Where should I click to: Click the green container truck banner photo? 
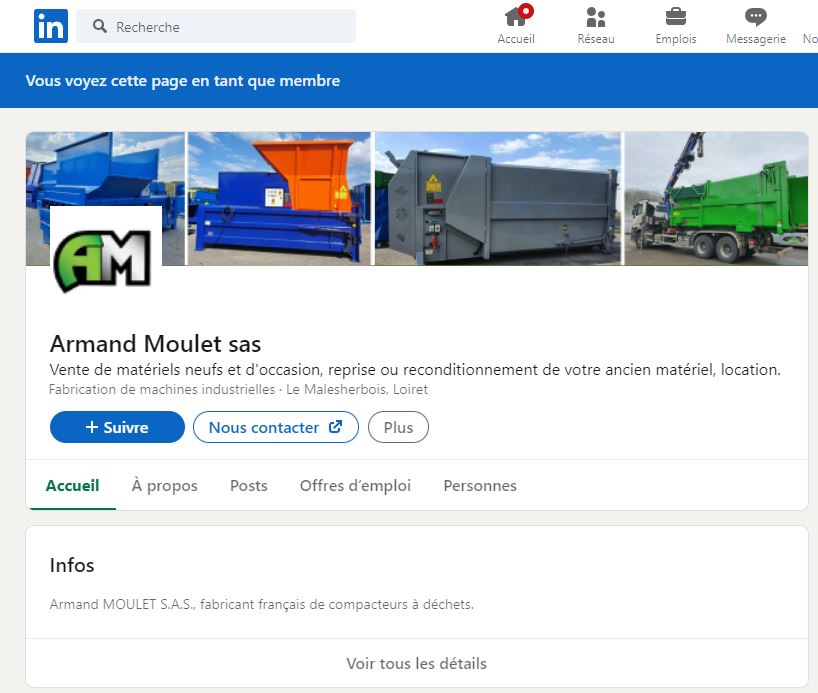tap(716, 198)
